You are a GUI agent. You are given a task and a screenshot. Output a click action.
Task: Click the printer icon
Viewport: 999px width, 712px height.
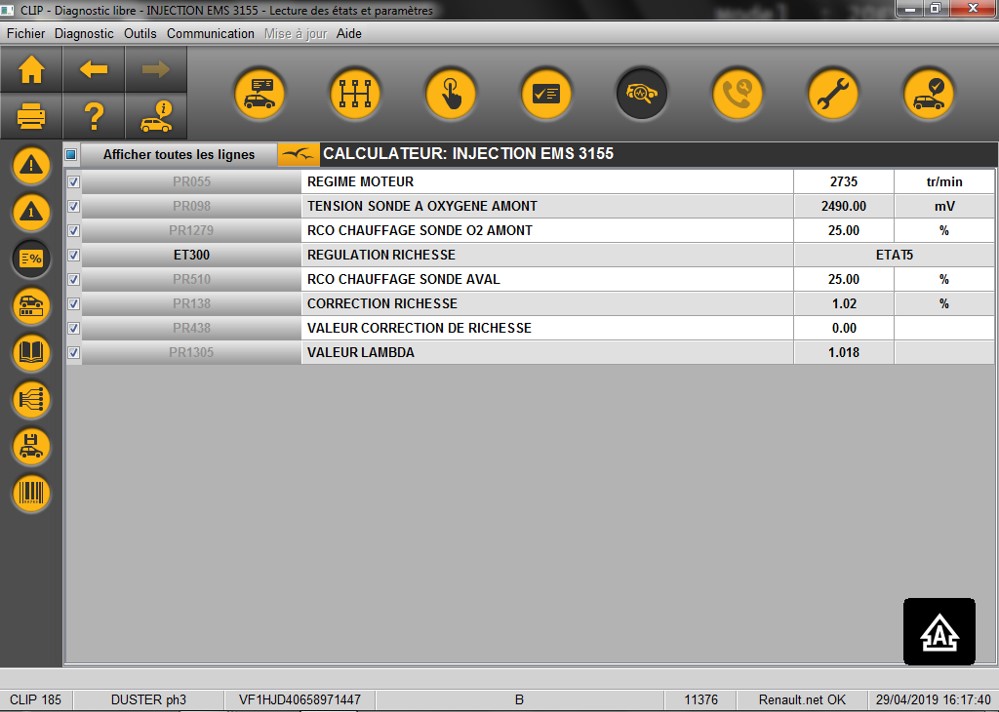(31, 117)
